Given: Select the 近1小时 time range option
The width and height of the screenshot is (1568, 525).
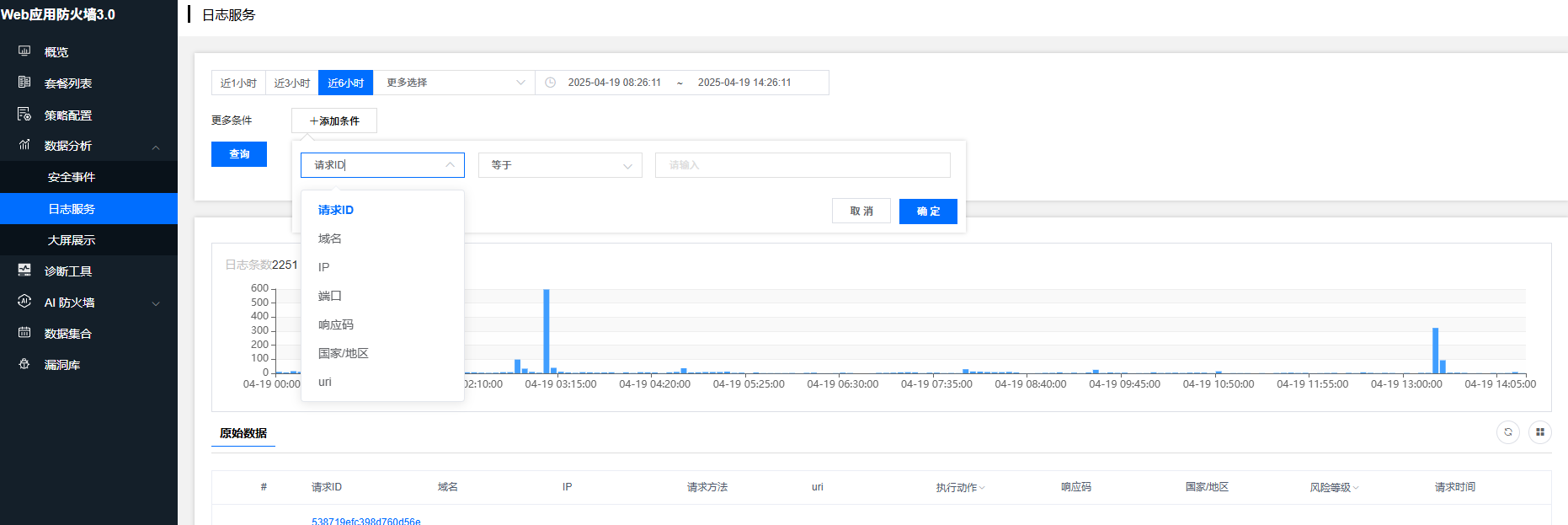Looking at the screenshot, I should click(238, 83).
